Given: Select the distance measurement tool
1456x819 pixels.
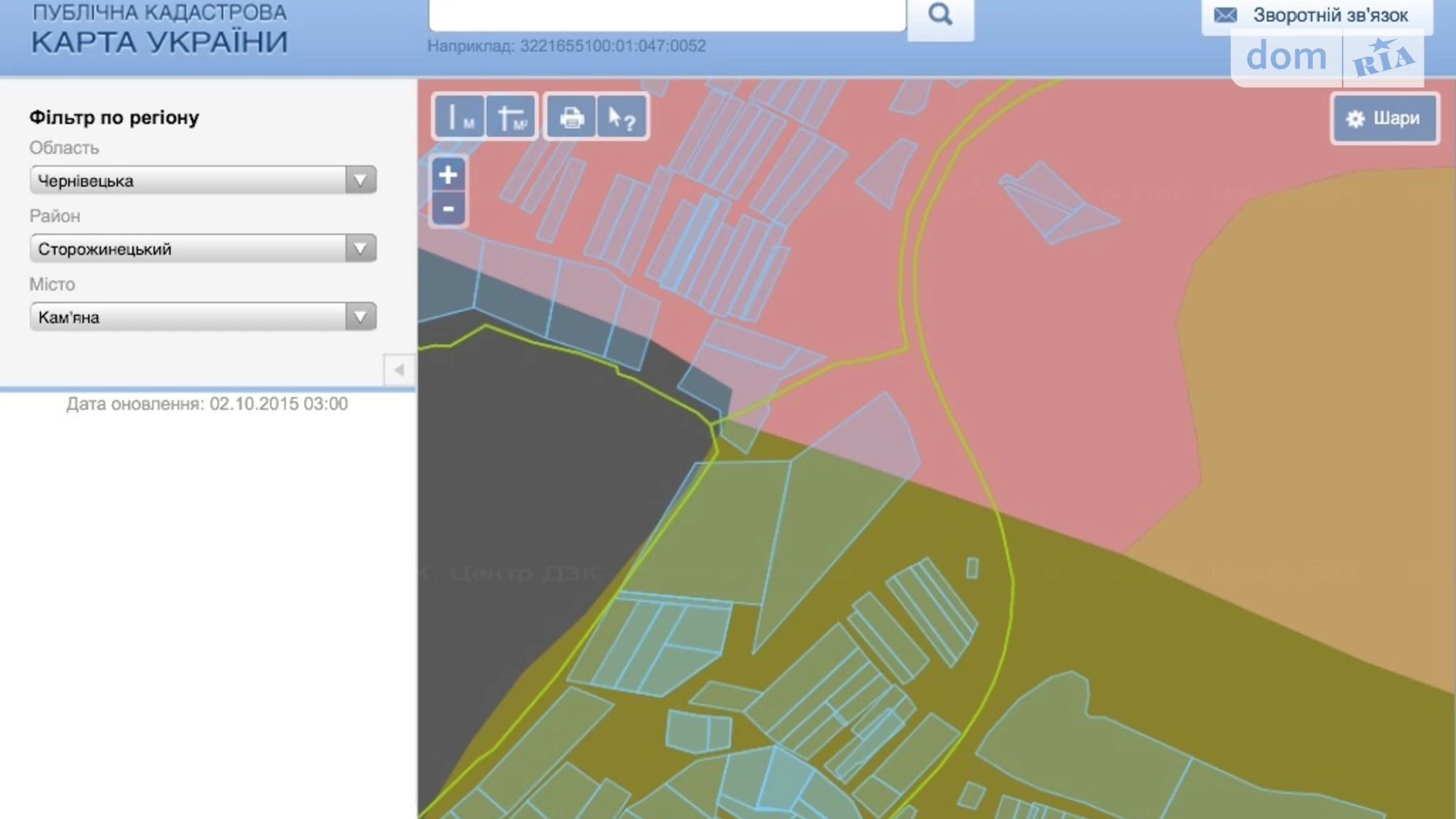Looking at the screenshot, I should coord(460,117).
